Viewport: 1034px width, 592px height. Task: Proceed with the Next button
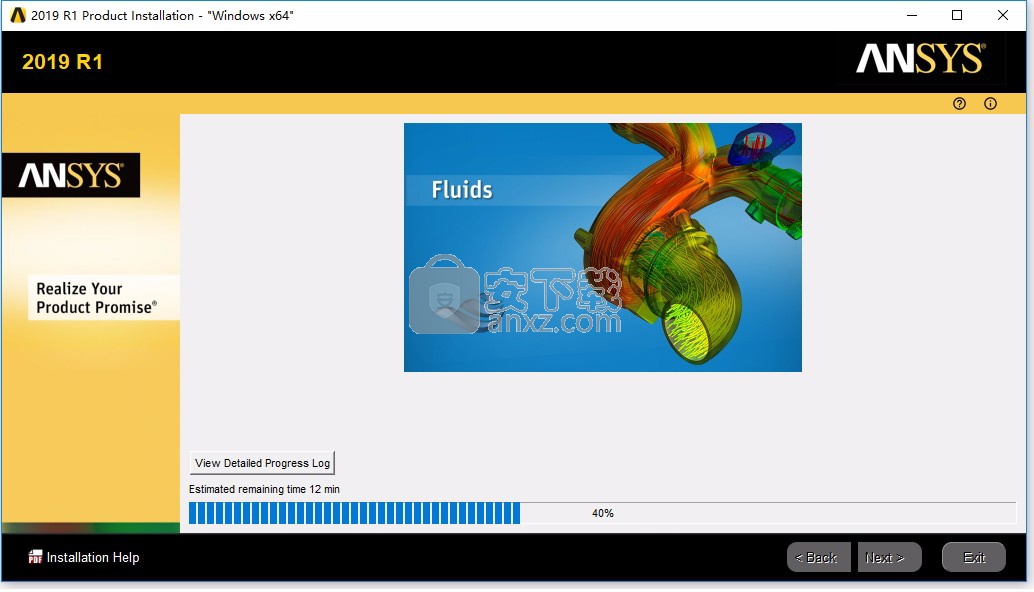(889, 557)
